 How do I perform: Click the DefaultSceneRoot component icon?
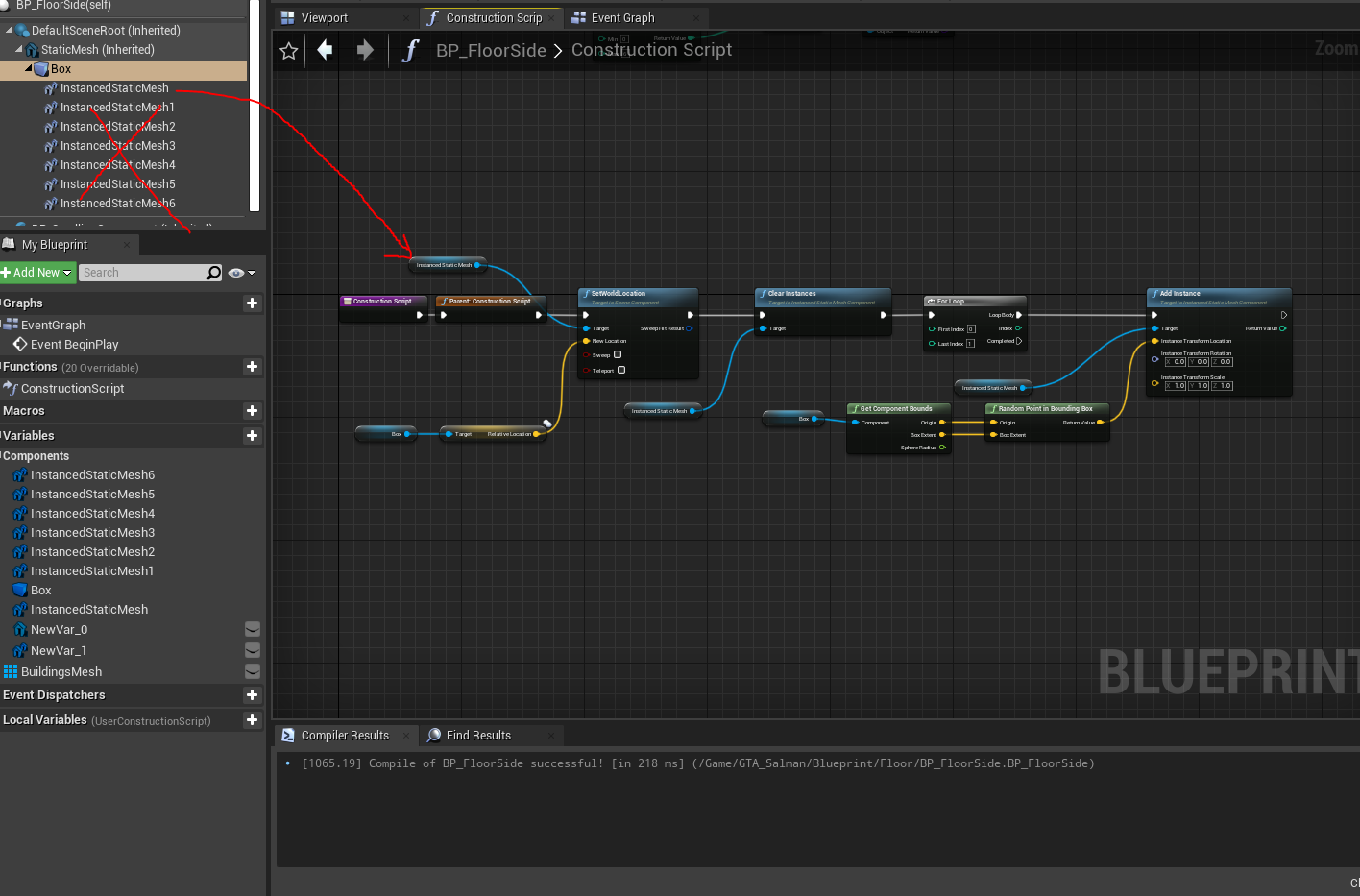point(22,31)
